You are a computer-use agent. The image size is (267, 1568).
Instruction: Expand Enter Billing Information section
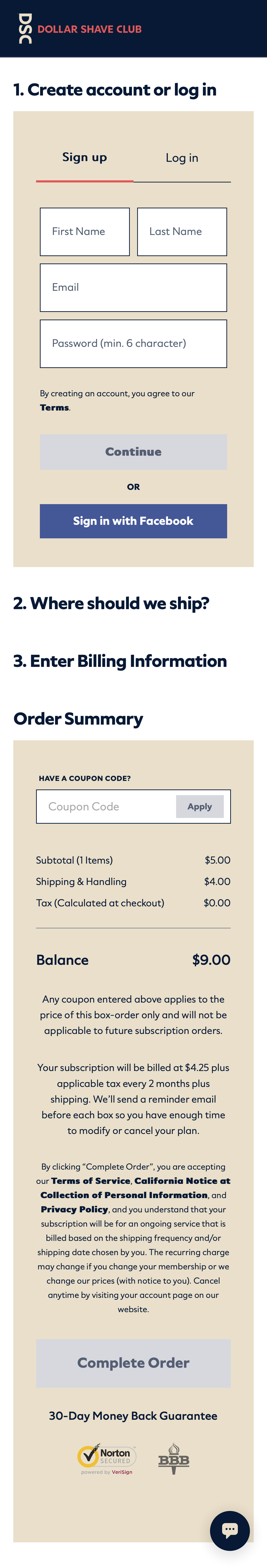120,661
